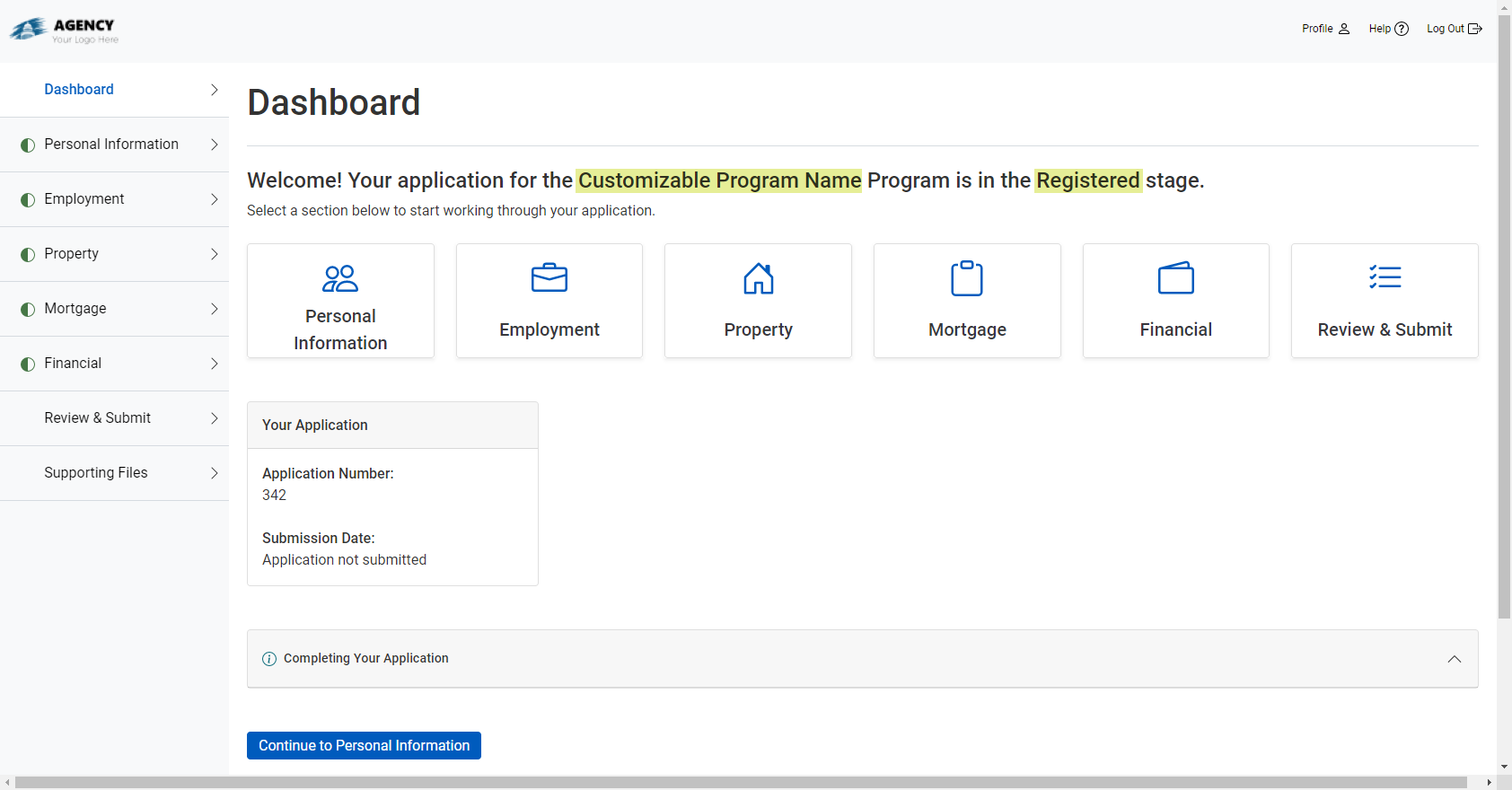Click the Log Out exit icon
The height and width of the screenshot is (790, 1512).
tap(1474, 29)
